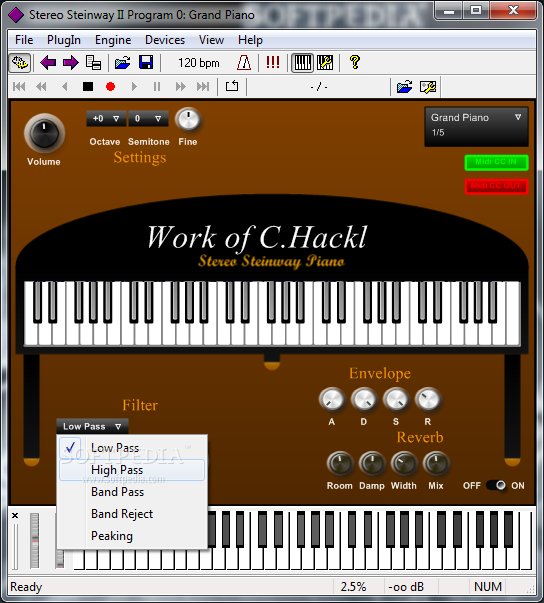This screenshot has width=544, height=603.
Task: Click the red MIDI panic exclamation icon
Action: click(273, 62)
